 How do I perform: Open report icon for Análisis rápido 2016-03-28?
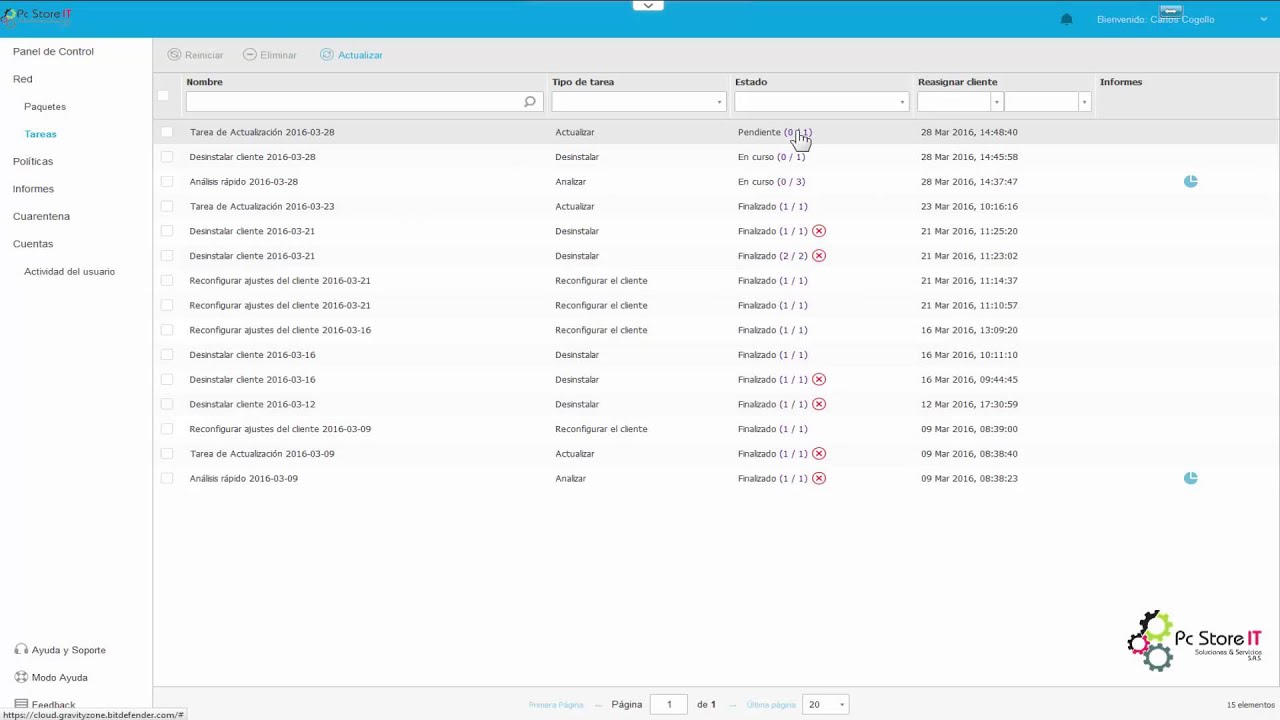(x=1190, y=181)
